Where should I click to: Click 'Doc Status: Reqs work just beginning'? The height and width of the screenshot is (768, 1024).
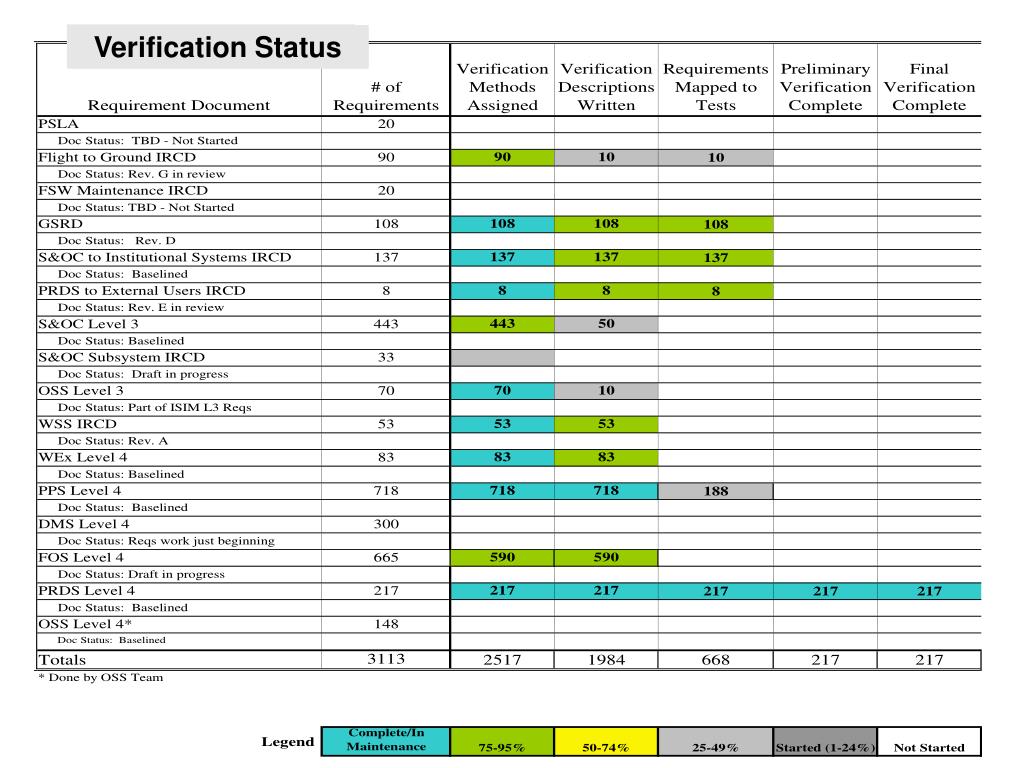click(x=167, y=541)
